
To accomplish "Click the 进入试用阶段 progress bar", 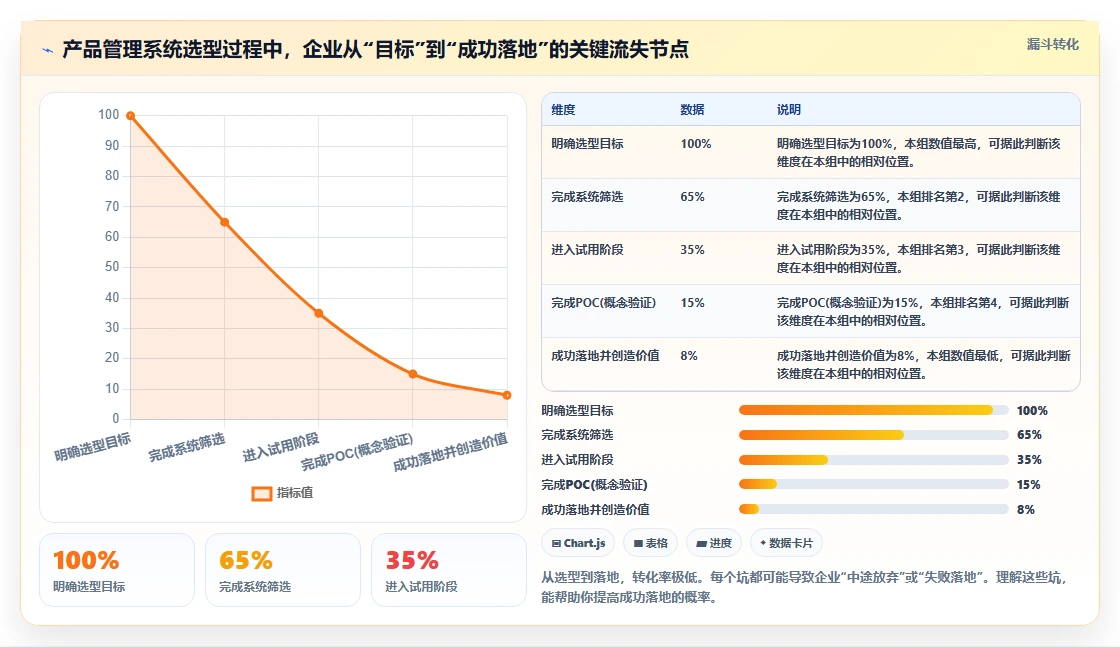I will (874, 460).
